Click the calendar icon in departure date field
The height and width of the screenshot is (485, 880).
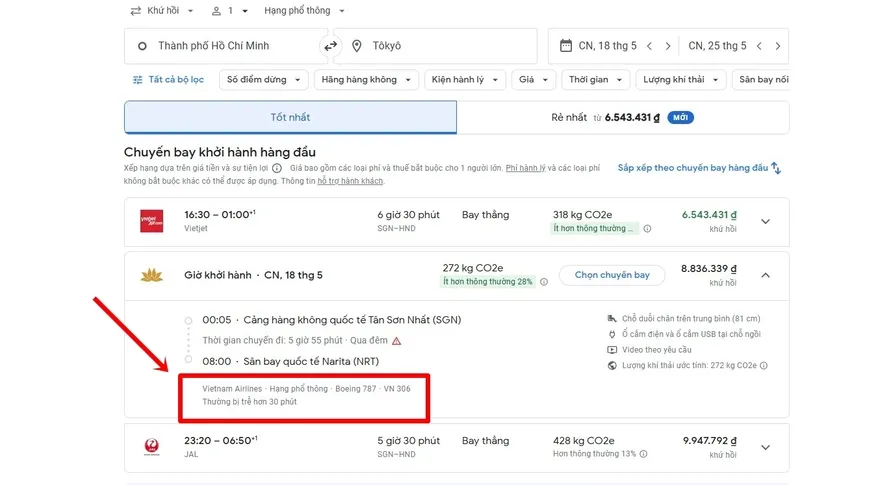(x=565, y=46)
